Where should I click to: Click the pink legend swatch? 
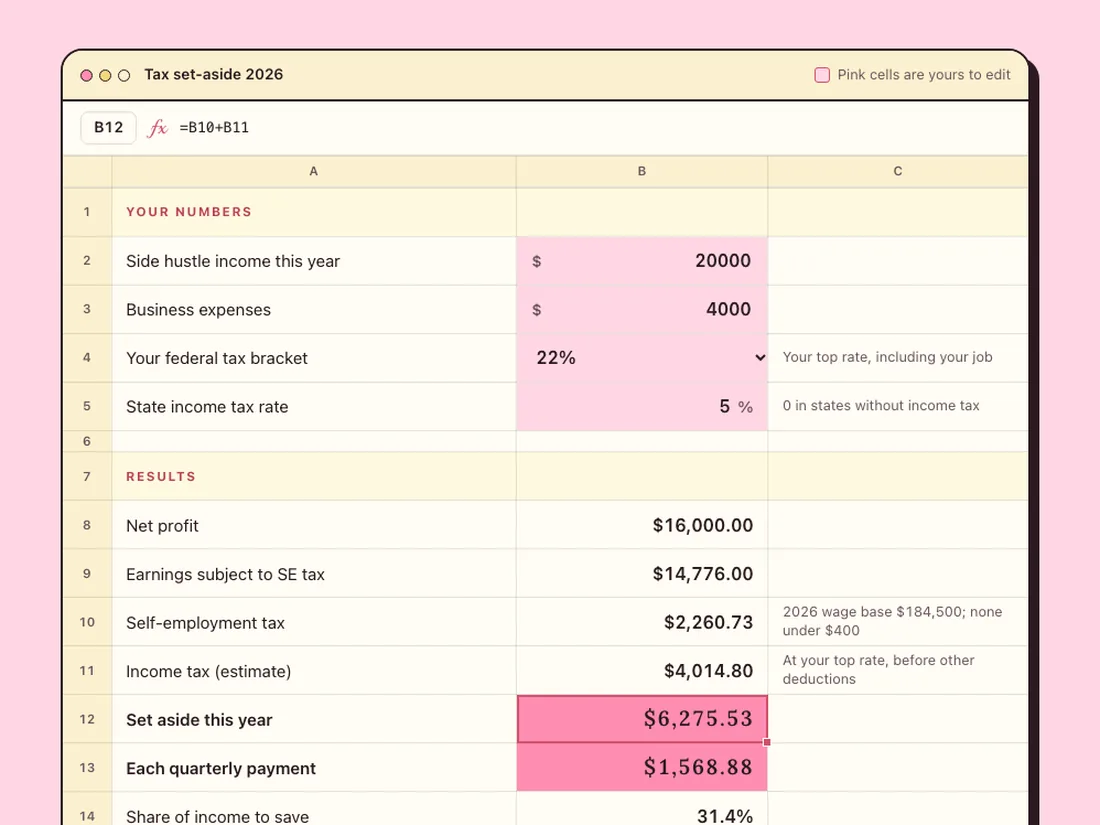tap(822, 75)
